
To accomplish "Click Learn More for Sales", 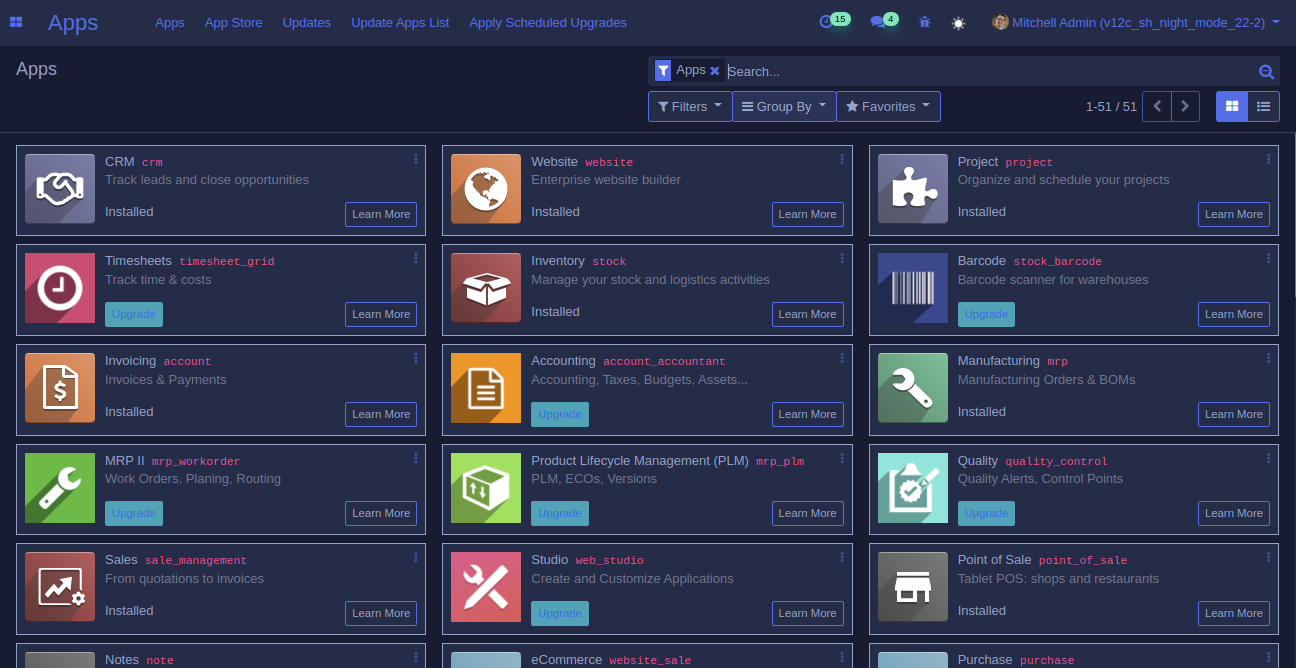I will pos(381,613).
